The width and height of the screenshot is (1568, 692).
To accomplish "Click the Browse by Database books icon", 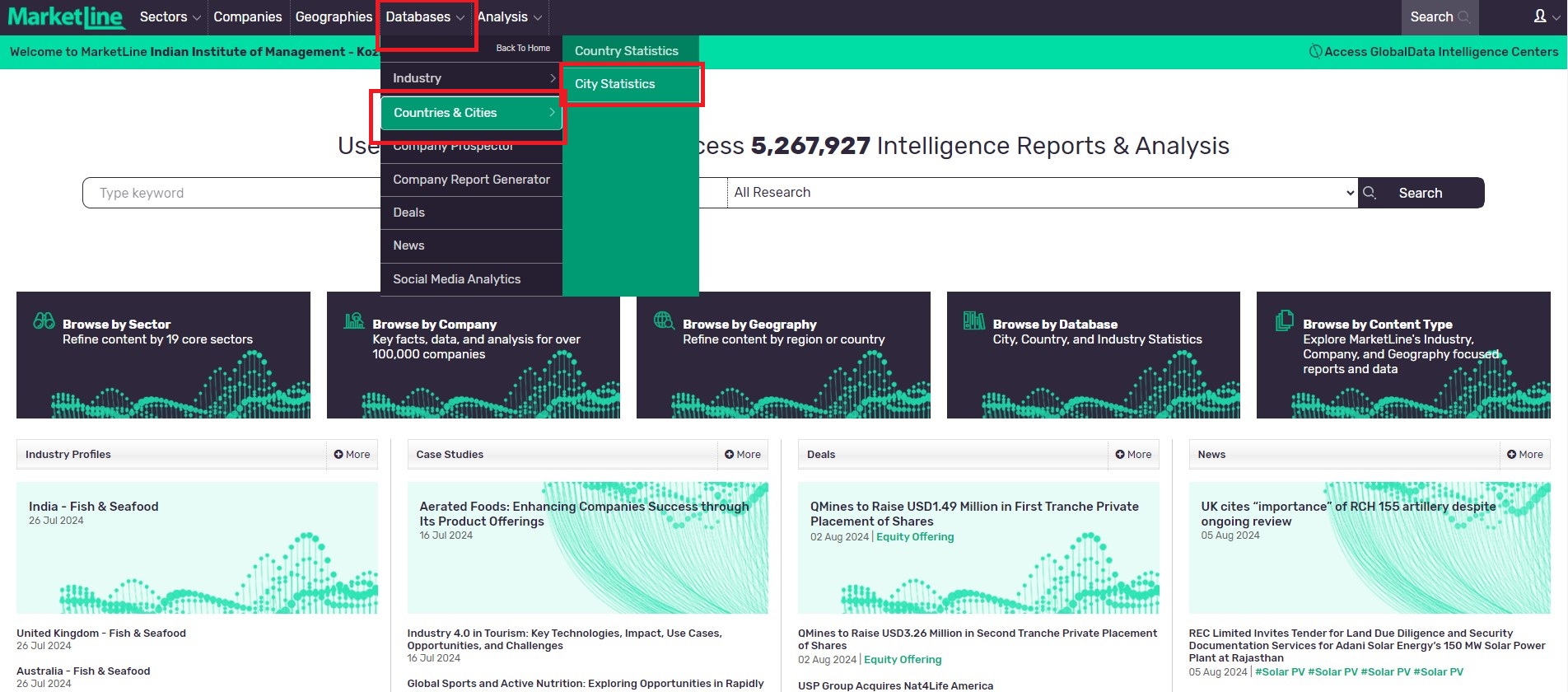I will click(x=973, y=321).
